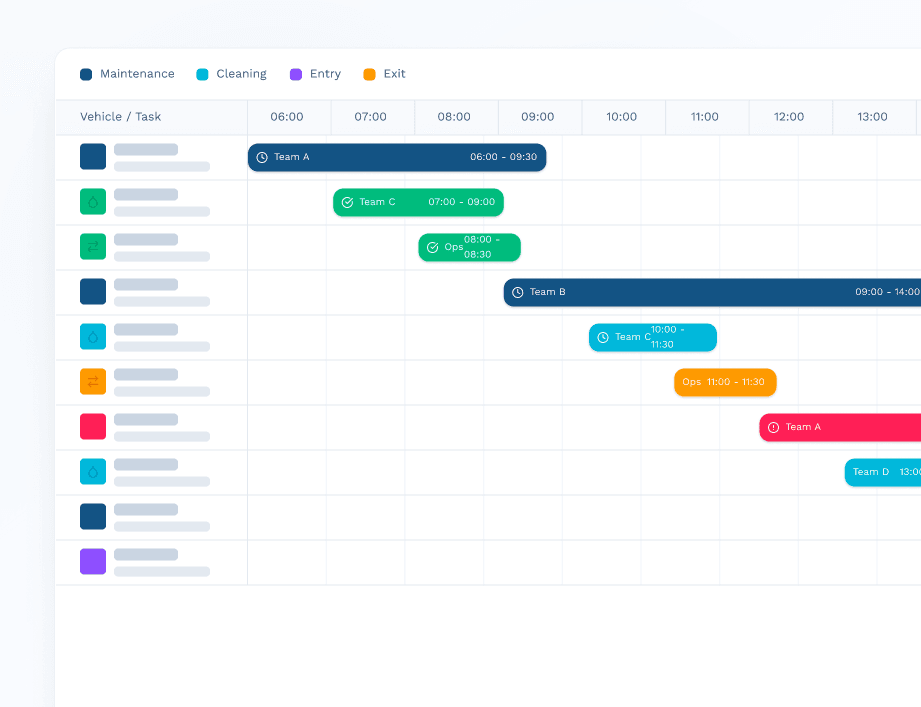Select the purple entry vehicle icon
The image size is (921, 707).
[93, 561]
